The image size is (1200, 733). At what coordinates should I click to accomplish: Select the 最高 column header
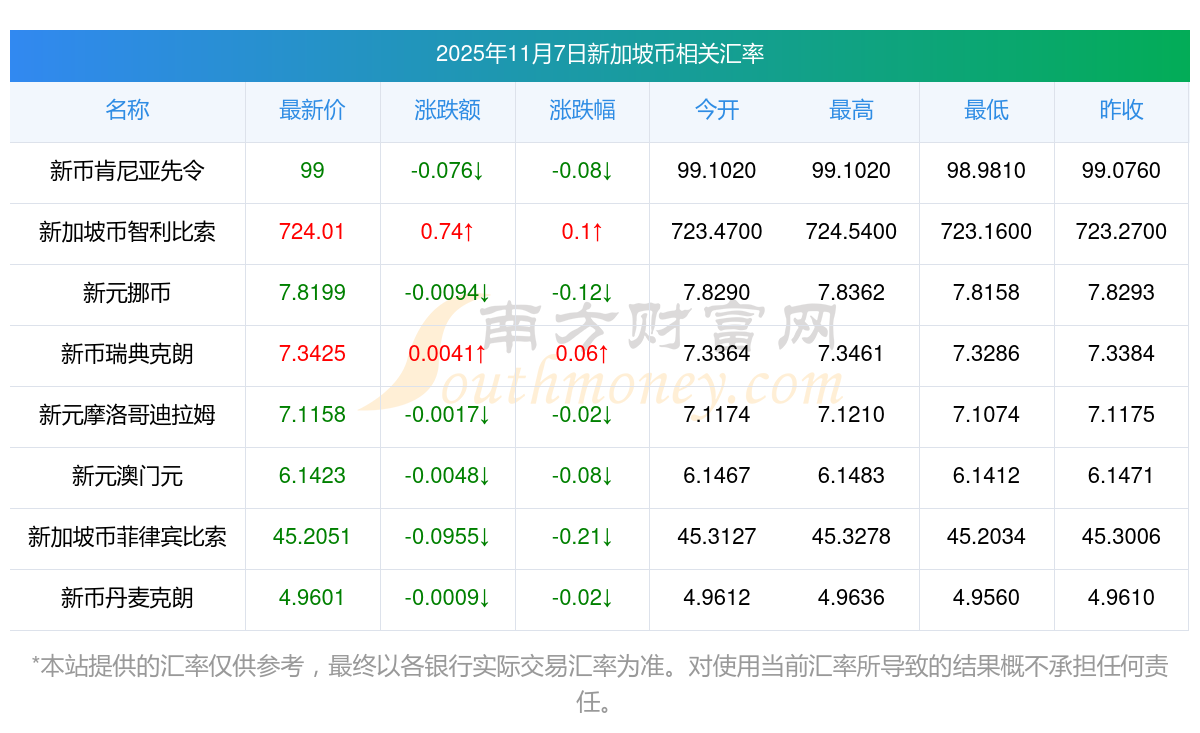tap(851, 110)
